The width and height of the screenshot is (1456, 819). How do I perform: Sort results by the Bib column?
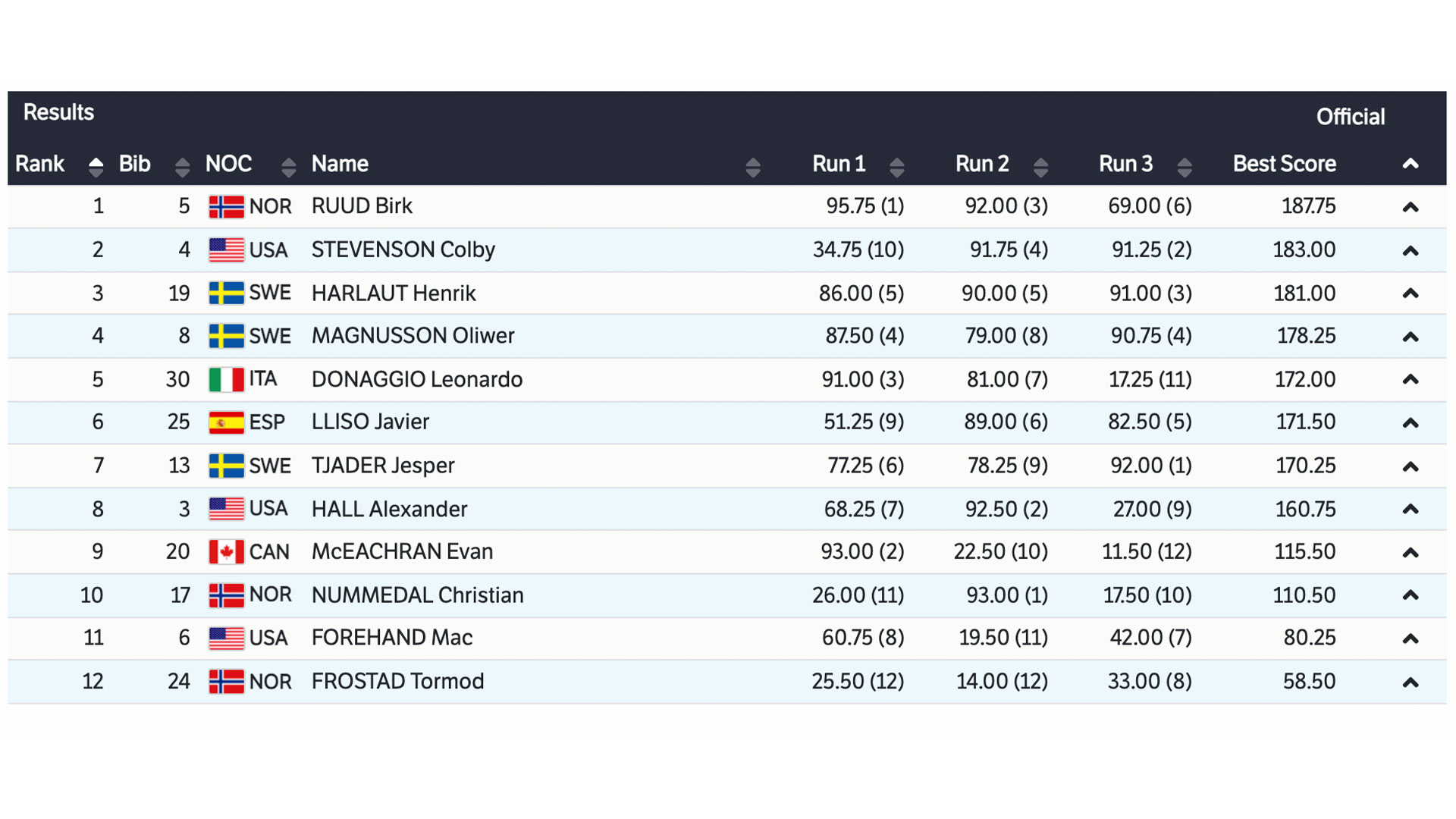(x=182, y=167)
